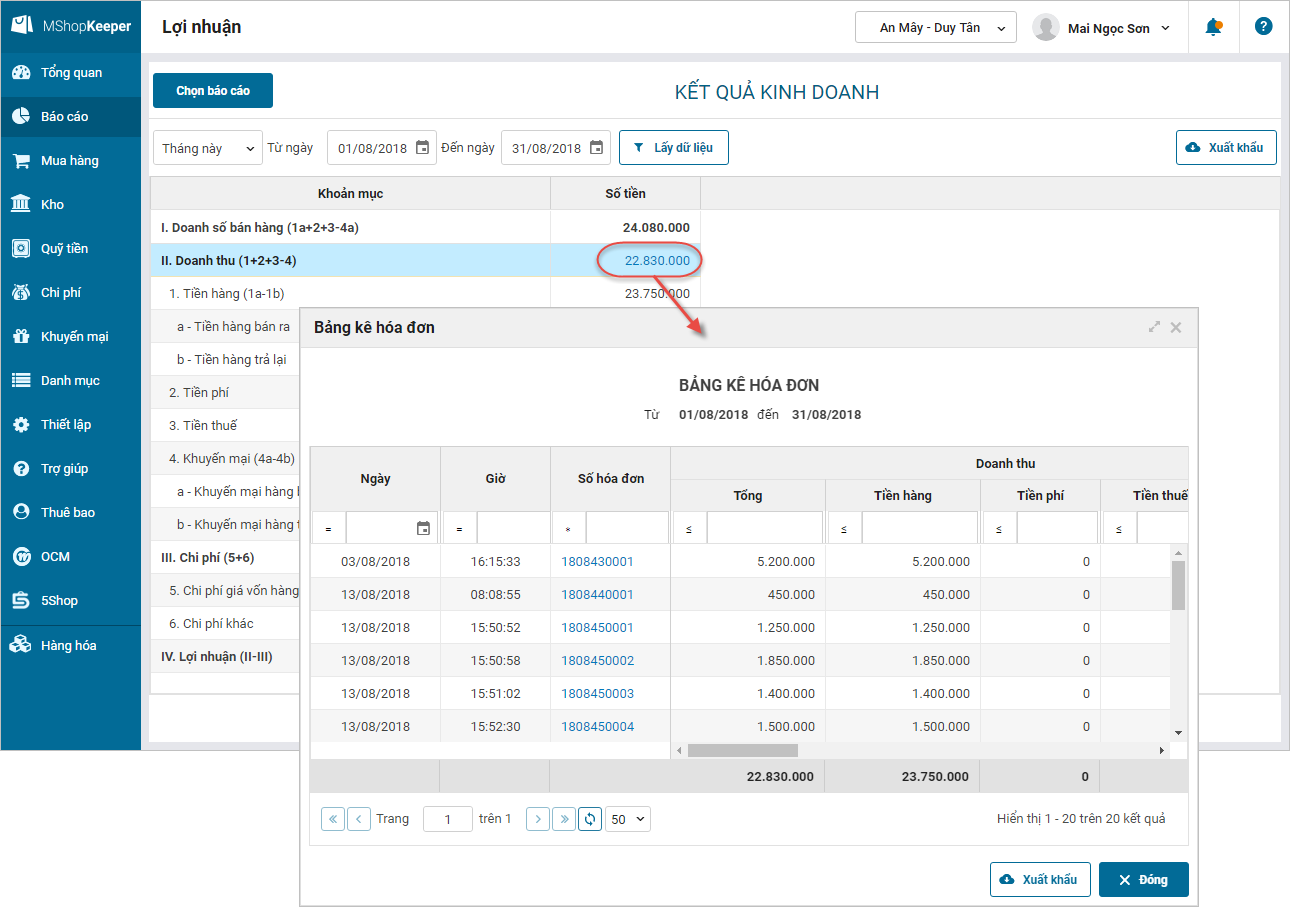The height and width of the screenshot is (908, 1290).
Task: Go to Khuyến mại sidebar menu
Action: point(74,337)
